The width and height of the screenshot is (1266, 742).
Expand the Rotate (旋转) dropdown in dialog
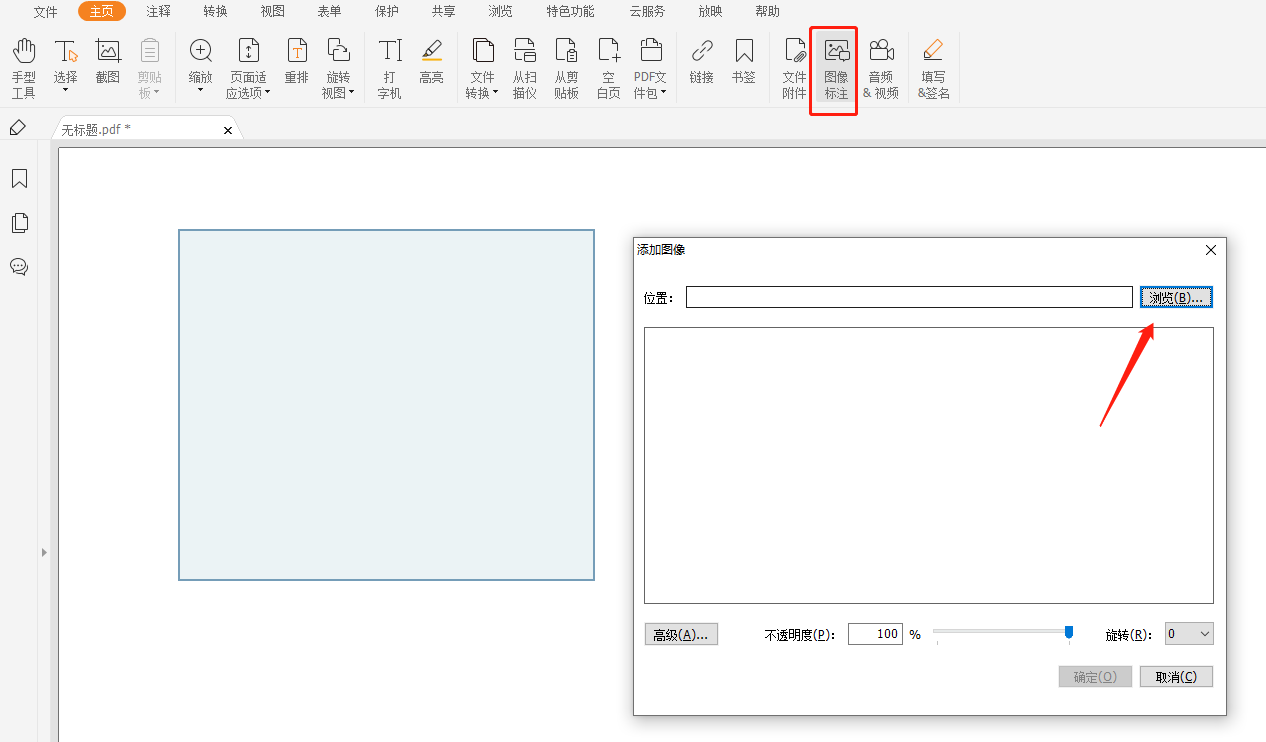pyautogui.click(x=1189, y=634)
